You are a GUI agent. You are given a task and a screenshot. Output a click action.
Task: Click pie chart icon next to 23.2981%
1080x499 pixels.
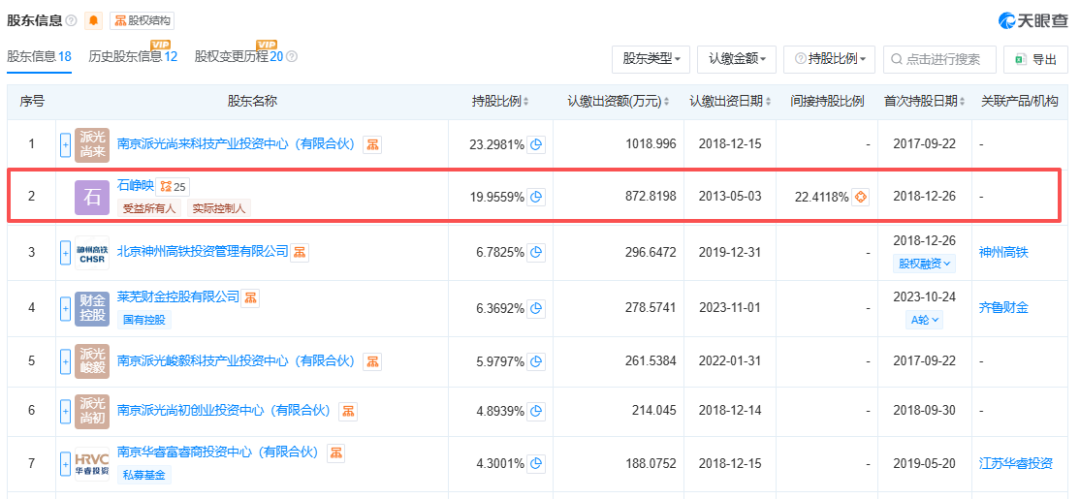pyautogui.click(x=537, y=145)
